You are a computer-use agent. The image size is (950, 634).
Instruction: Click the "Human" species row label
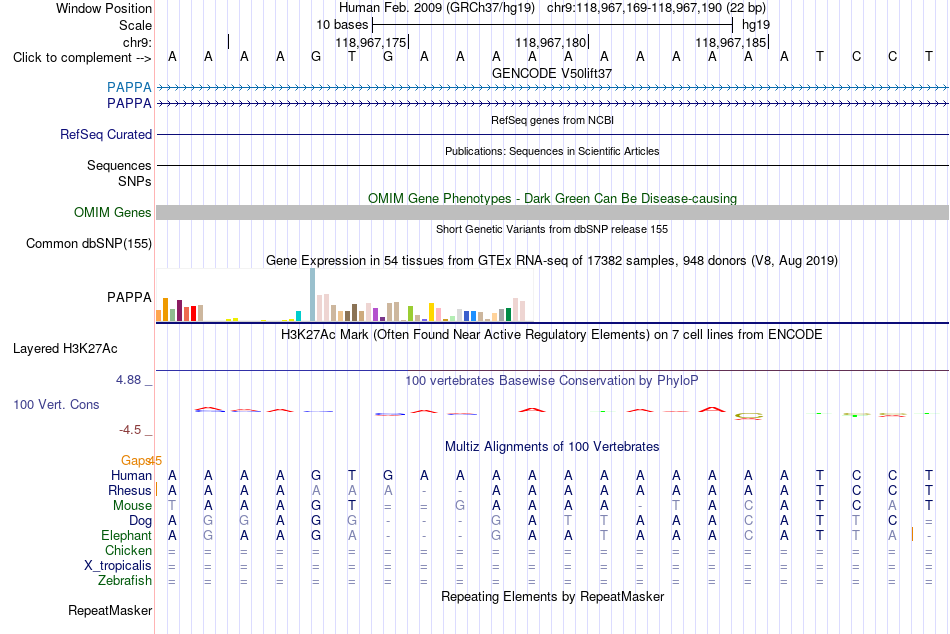pos(131,475)
